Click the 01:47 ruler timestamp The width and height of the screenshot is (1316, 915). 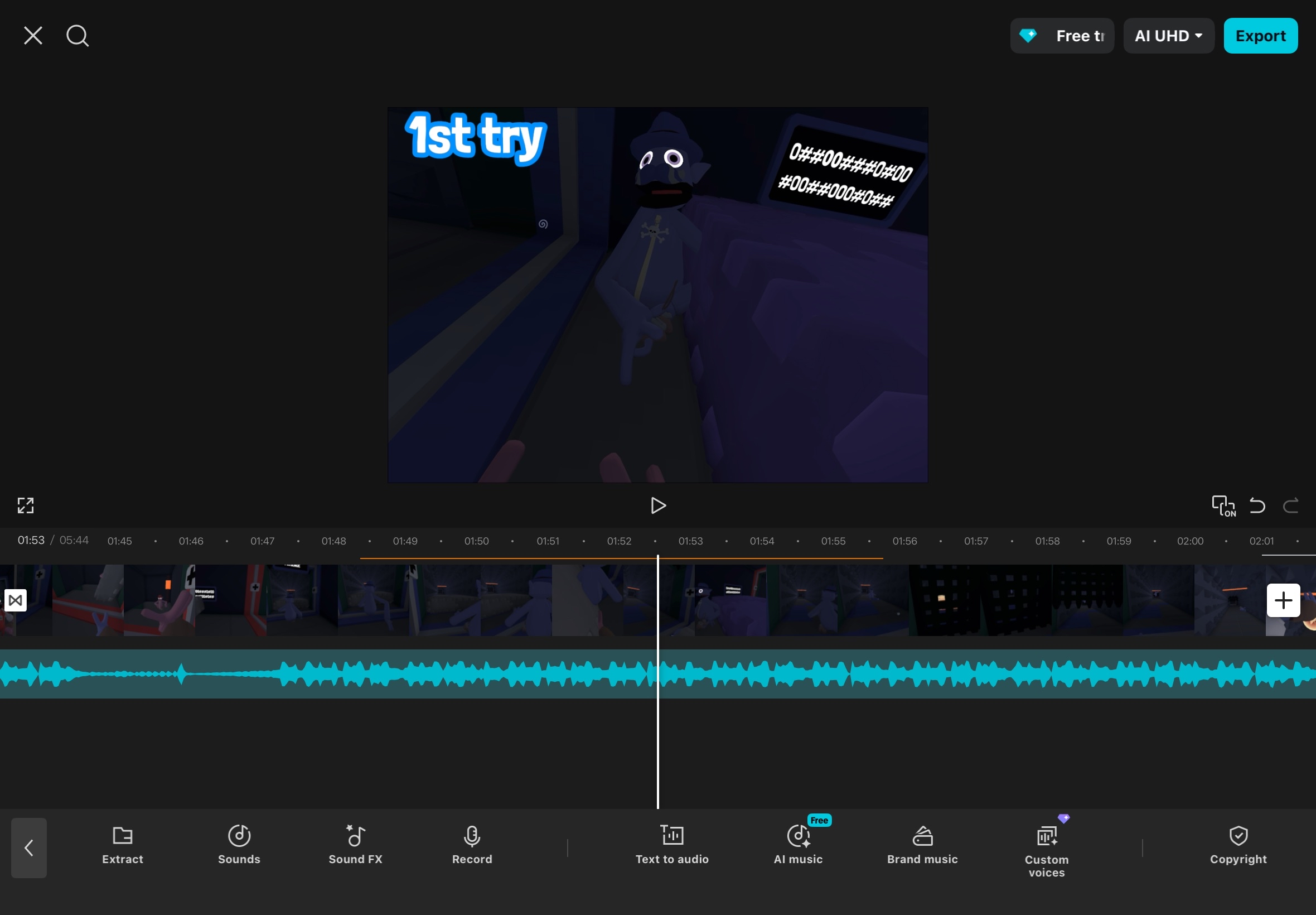(x=263, y=541)
